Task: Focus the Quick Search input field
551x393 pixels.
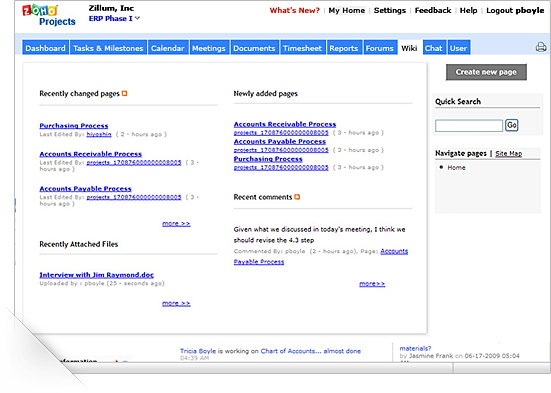Action: (x=469, y=125)
